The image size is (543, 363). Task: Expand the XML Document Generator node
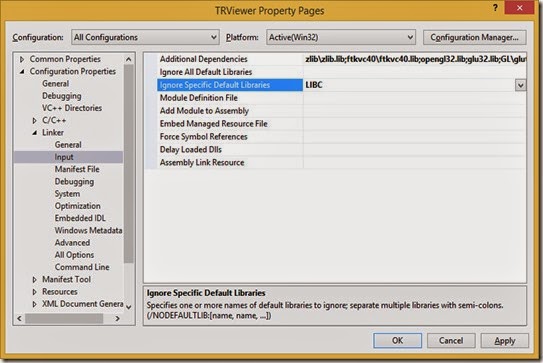tap(34, 304)
